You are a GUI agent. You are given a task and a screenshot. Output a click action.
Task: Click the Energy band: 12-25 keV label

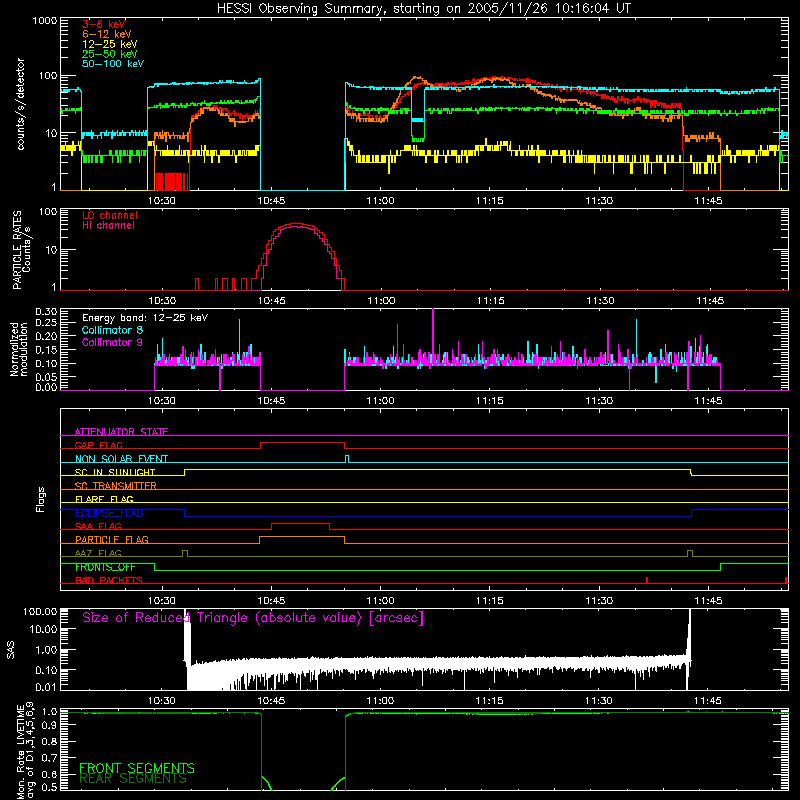click(x=145, y=318)
